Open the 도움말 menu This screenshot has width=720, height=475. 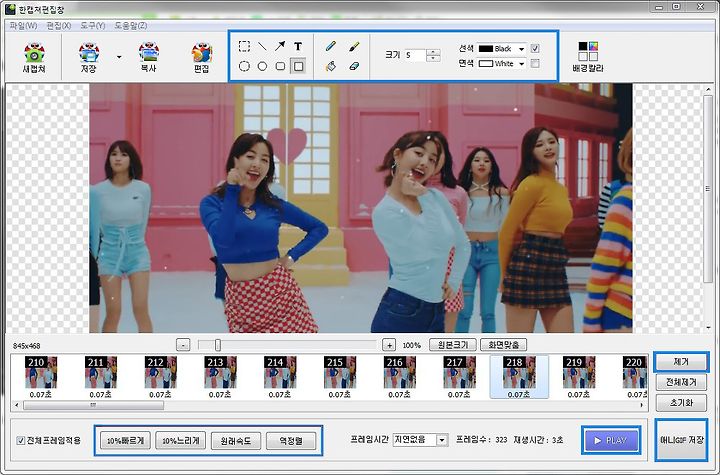(x=130, y=26)
